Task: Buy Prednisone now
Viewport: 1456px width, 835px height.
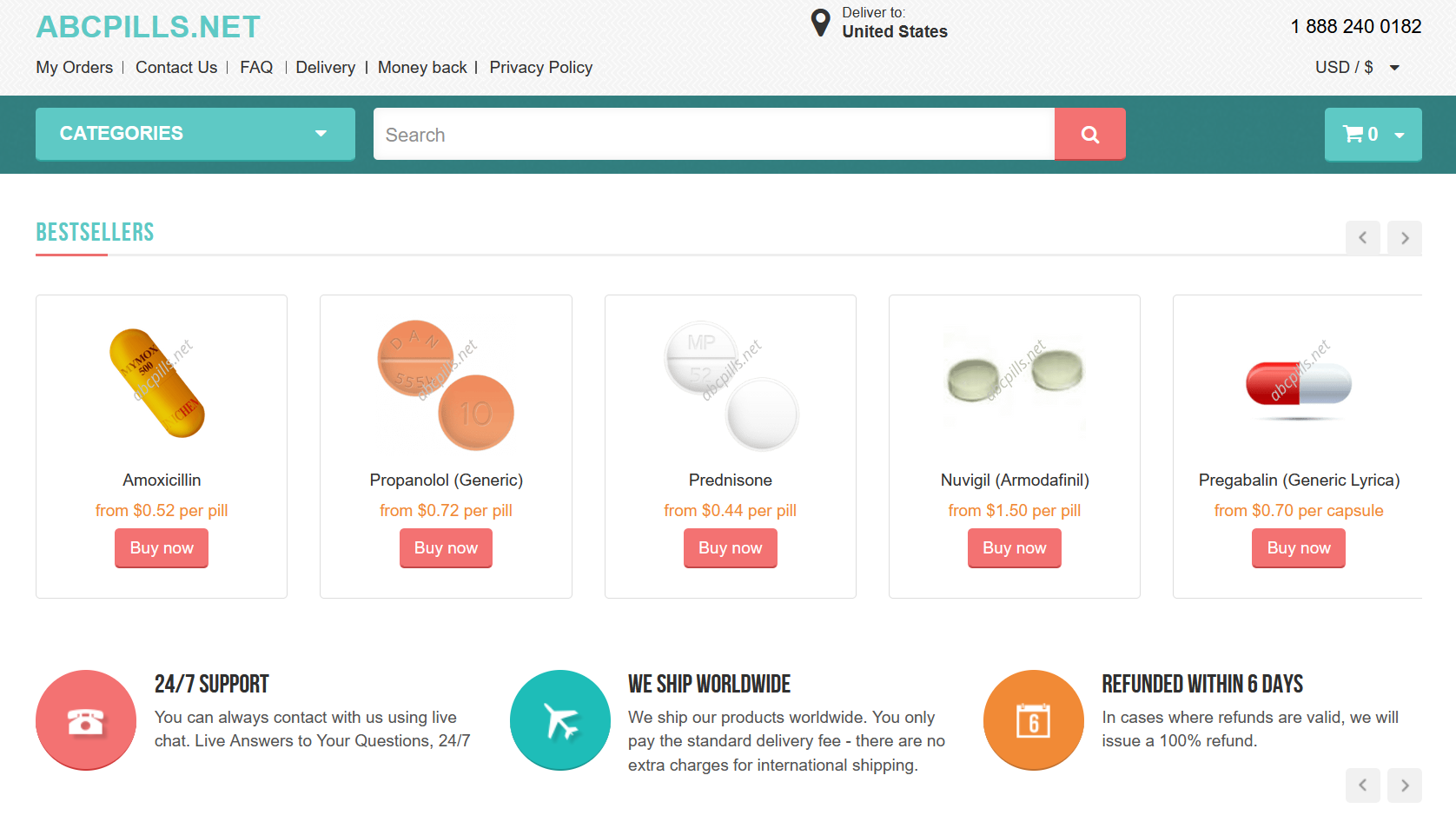Action: pyautogui.click(x=731, y=548)
